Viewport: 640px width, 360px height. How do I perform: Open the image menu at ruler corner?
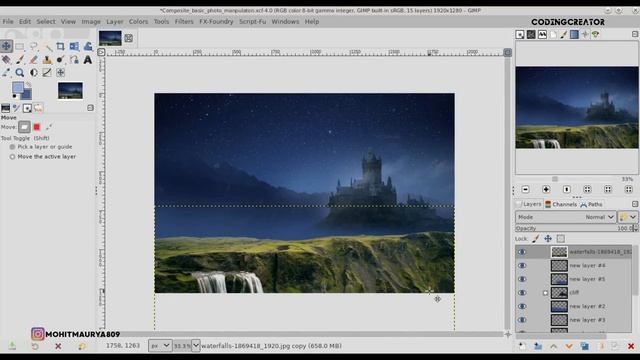click(101, 52)
